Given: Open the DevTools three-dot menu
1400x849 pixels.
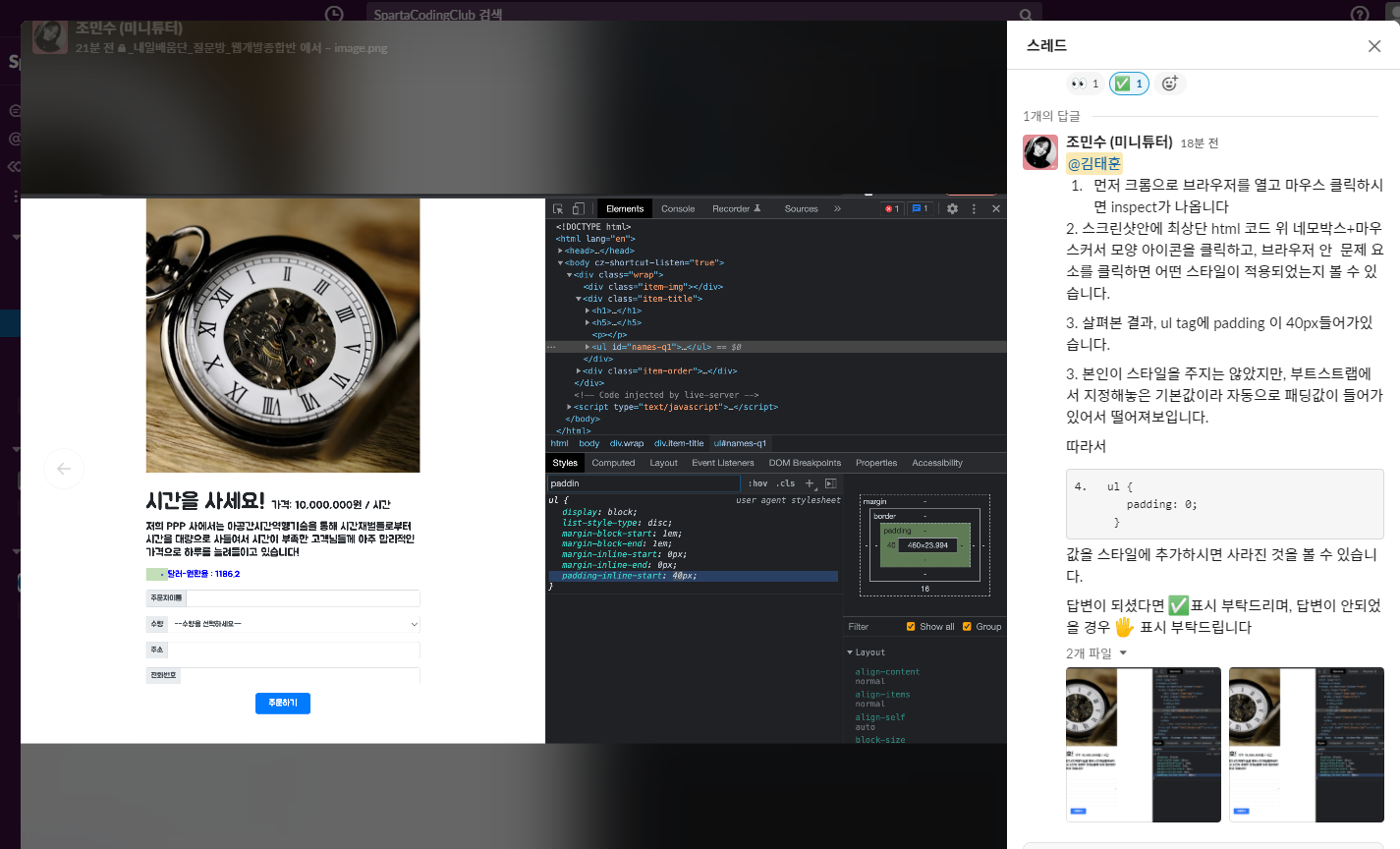Looking at the screenshot, I should coord(974,208).
